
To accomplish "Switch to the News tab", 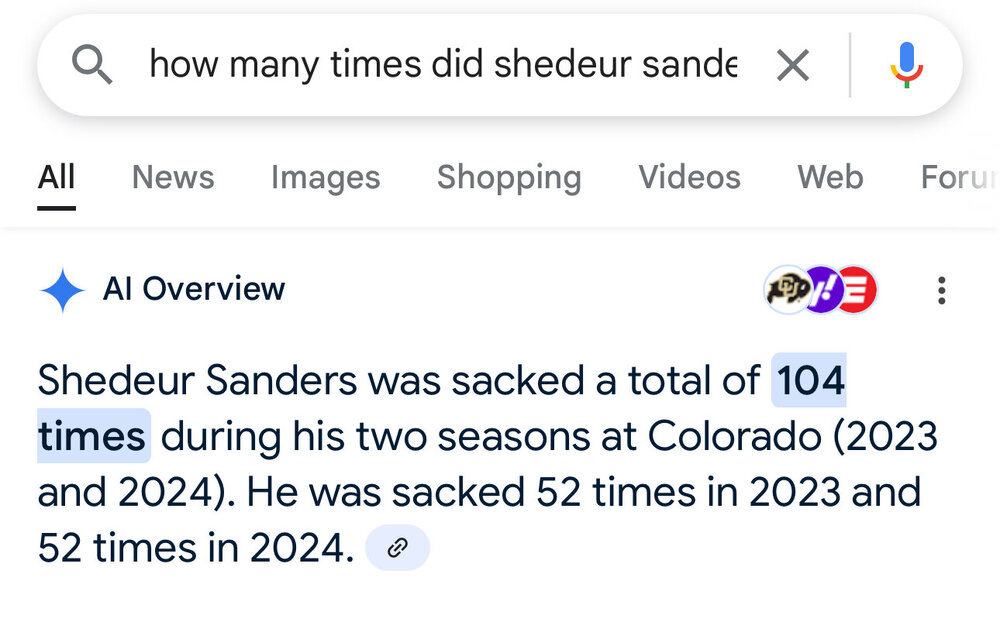I will click(x=173, y=177).
